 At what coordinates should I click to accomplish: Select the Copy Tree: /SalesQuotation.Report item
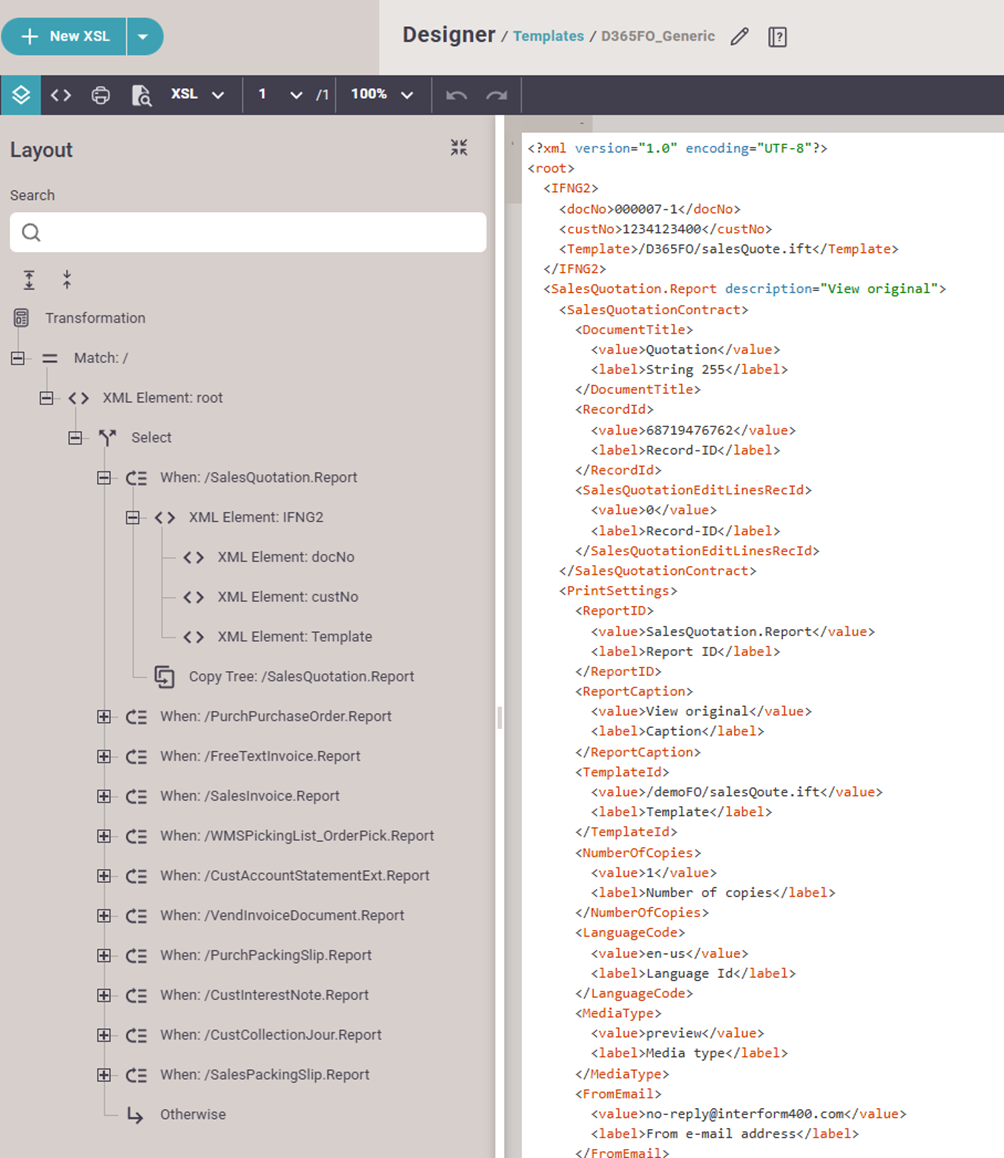(301, 676)
